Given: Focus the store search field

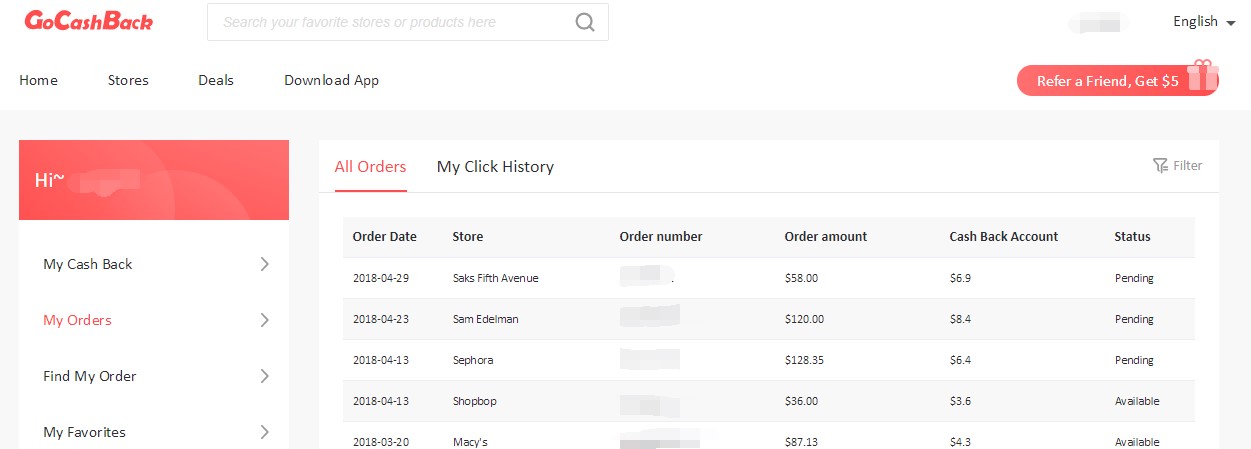Looking at the screenshot, I should pos(408,22).
